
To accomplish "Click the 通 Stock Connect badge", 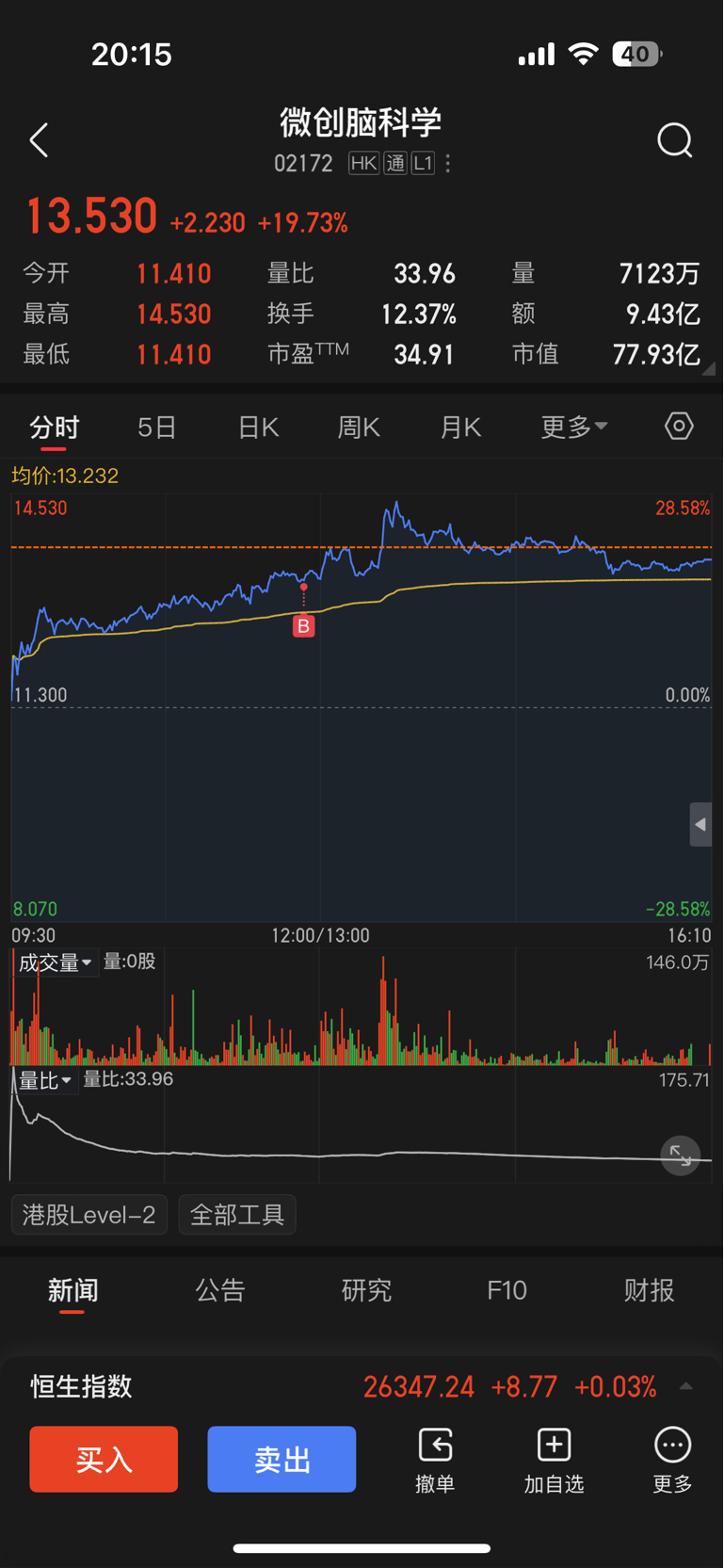I will coord(395,164).
